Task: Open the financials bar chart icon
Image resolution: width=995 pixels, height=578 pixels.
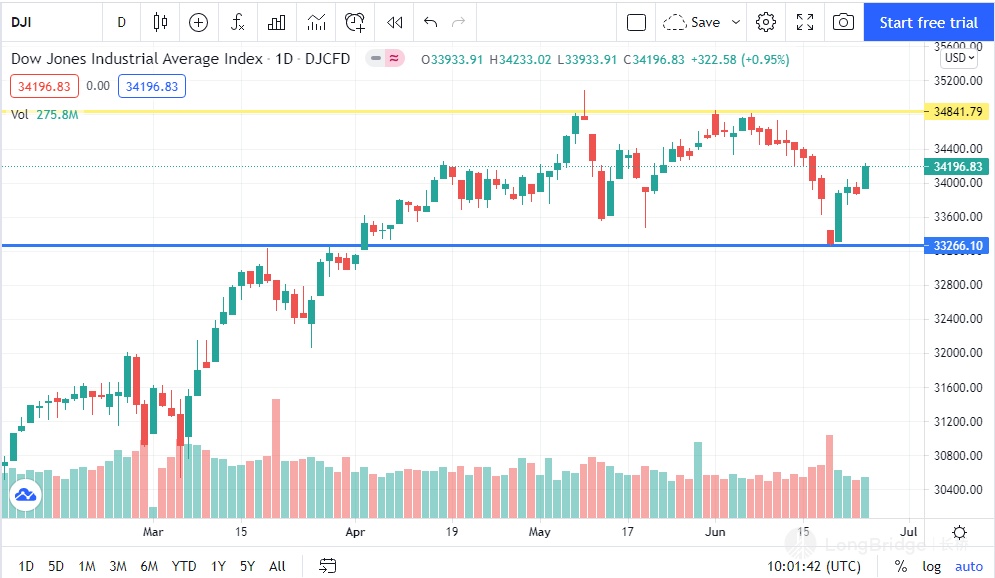Action: [x=277, y=22]
